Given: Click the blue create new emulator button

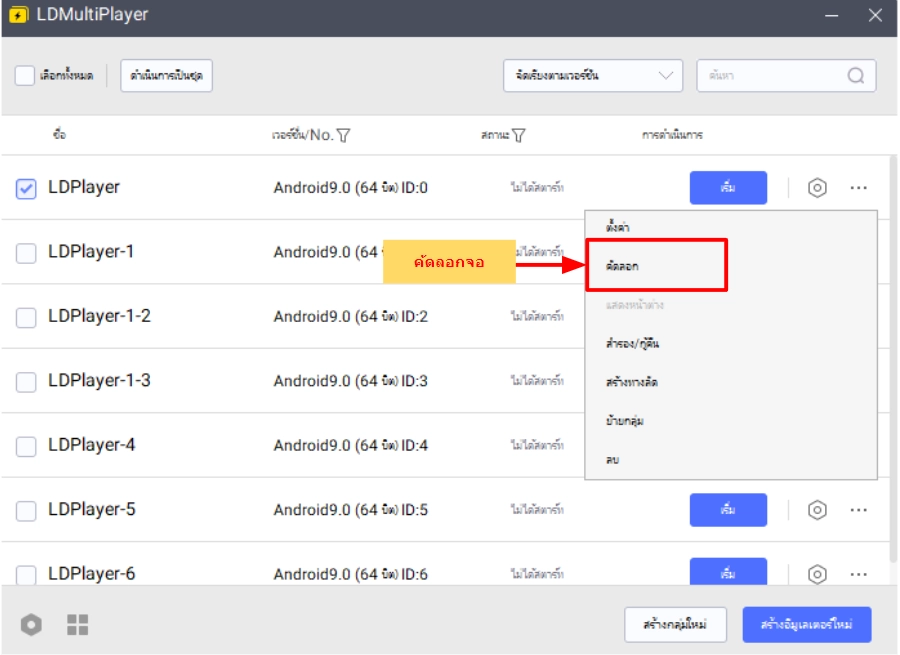Looking at the screenshot, I should 806,625.
